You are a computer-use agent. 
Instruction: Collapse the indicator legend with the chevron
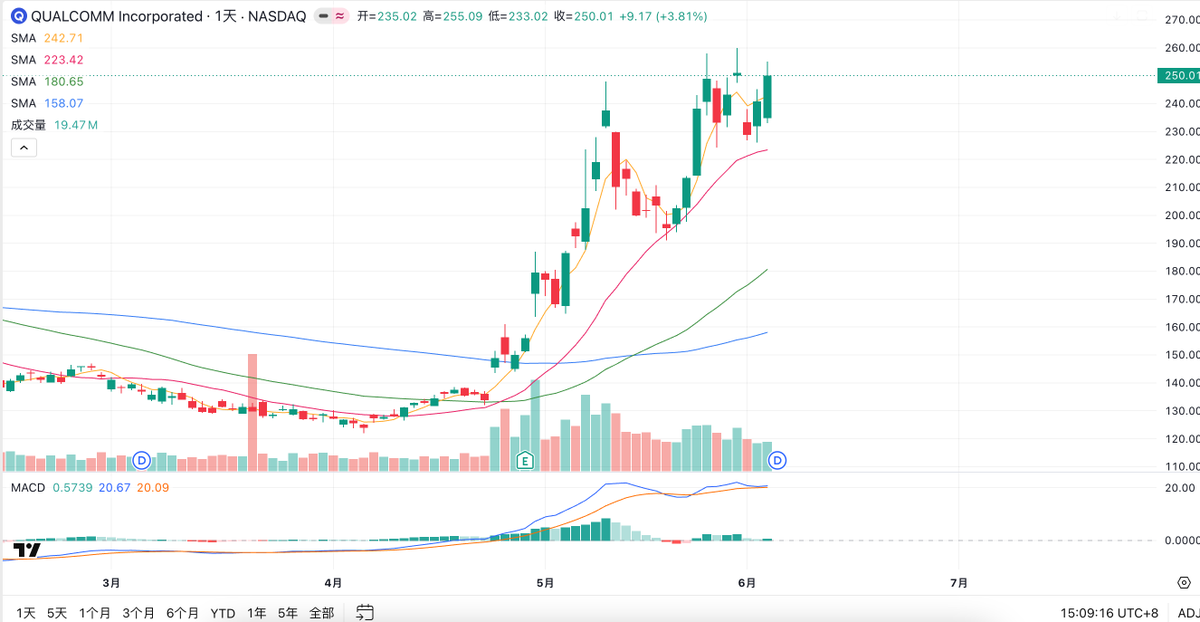pos(23,147)
